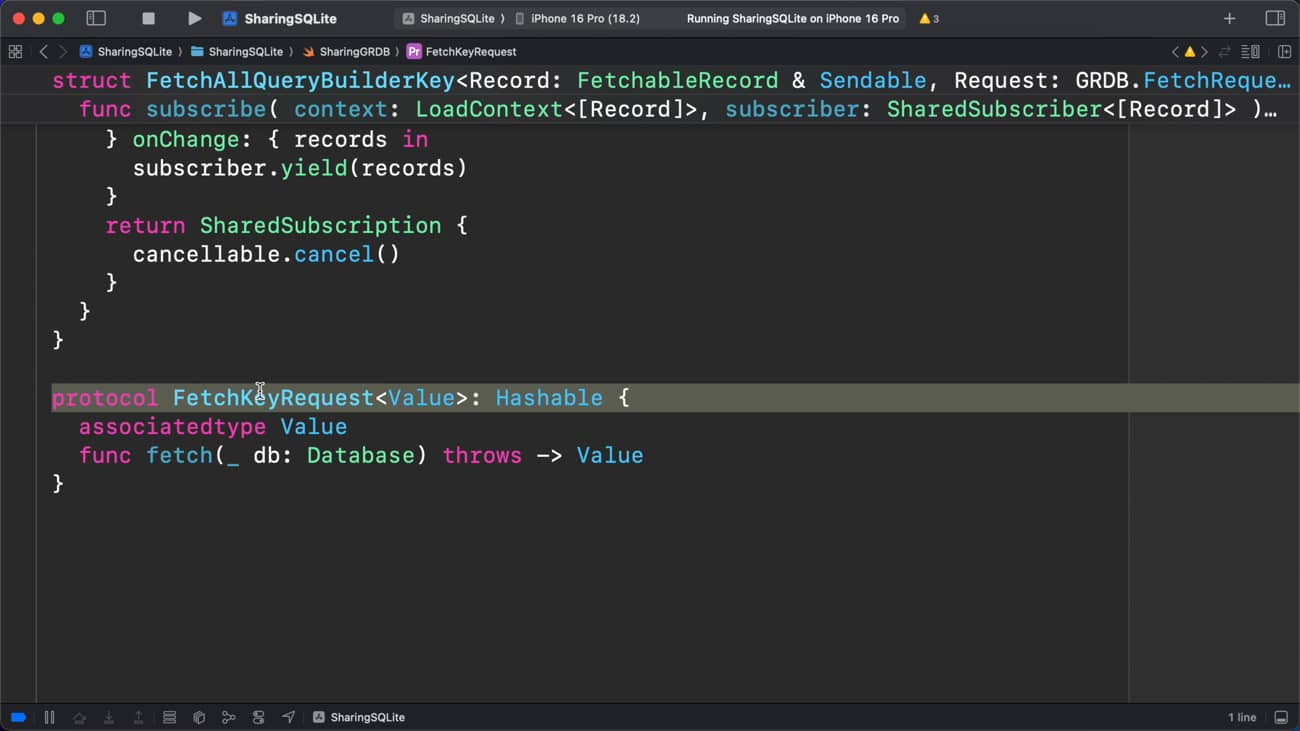Toggle the debug area at bottom right

[x=1281, y=717]
